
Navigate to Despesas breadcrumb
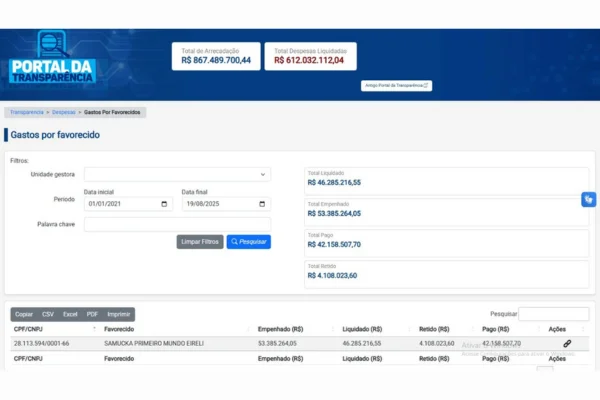(x=64, y=112)
